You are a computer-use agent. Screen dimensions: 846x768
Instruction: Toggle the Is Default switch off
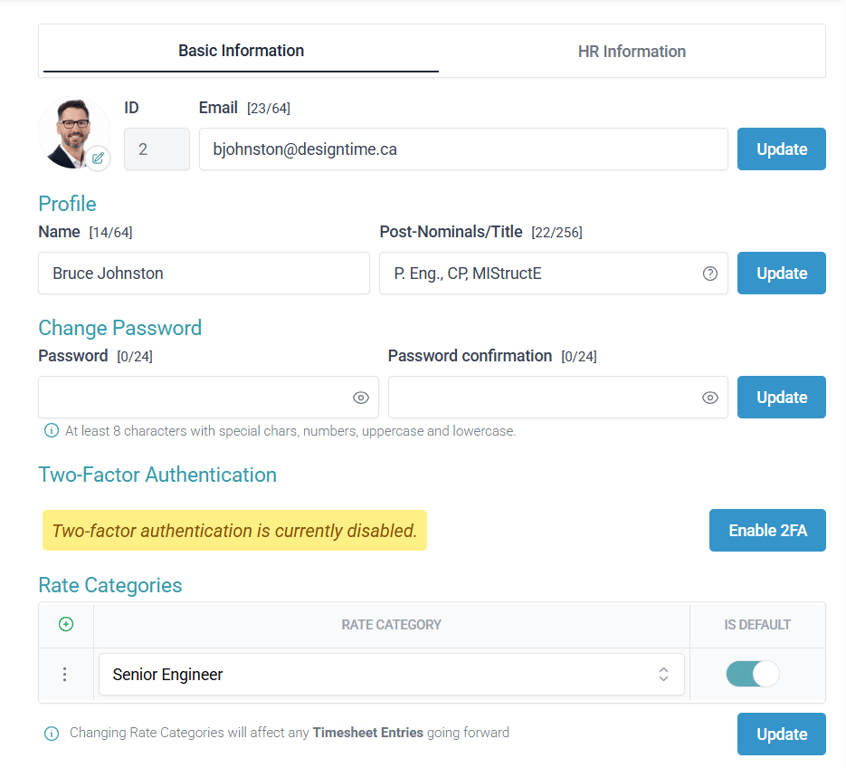752,675
